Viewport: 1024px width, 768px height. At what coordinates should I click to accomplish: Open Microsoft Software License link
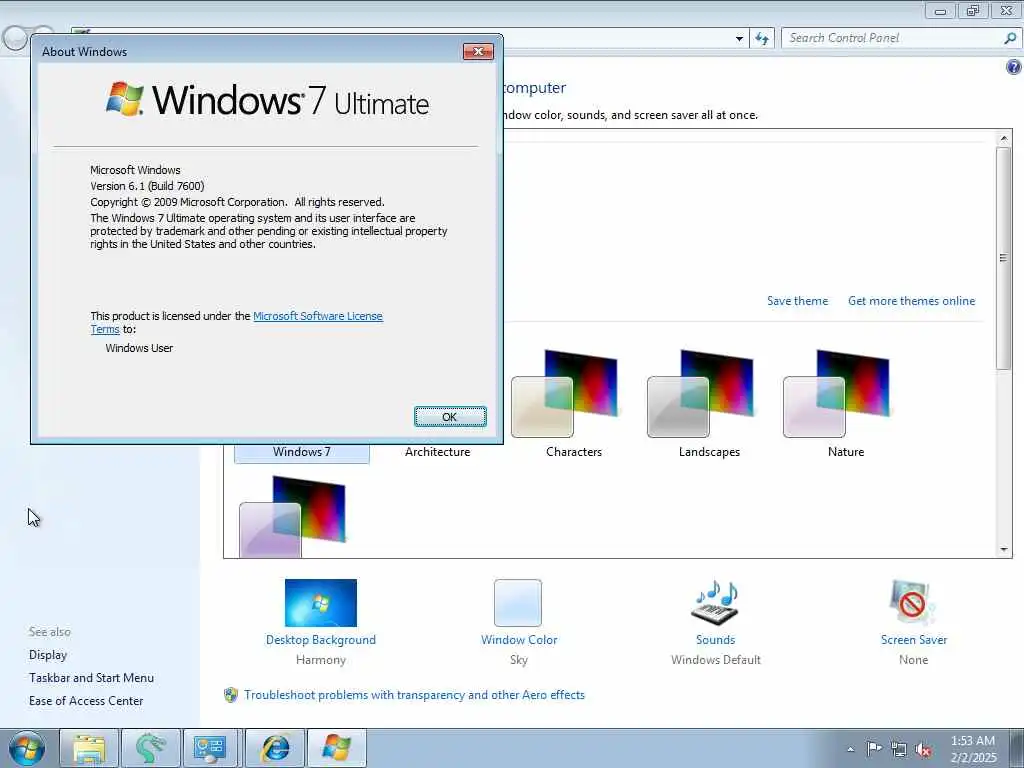pyautogui.click(x=317, y=316)
